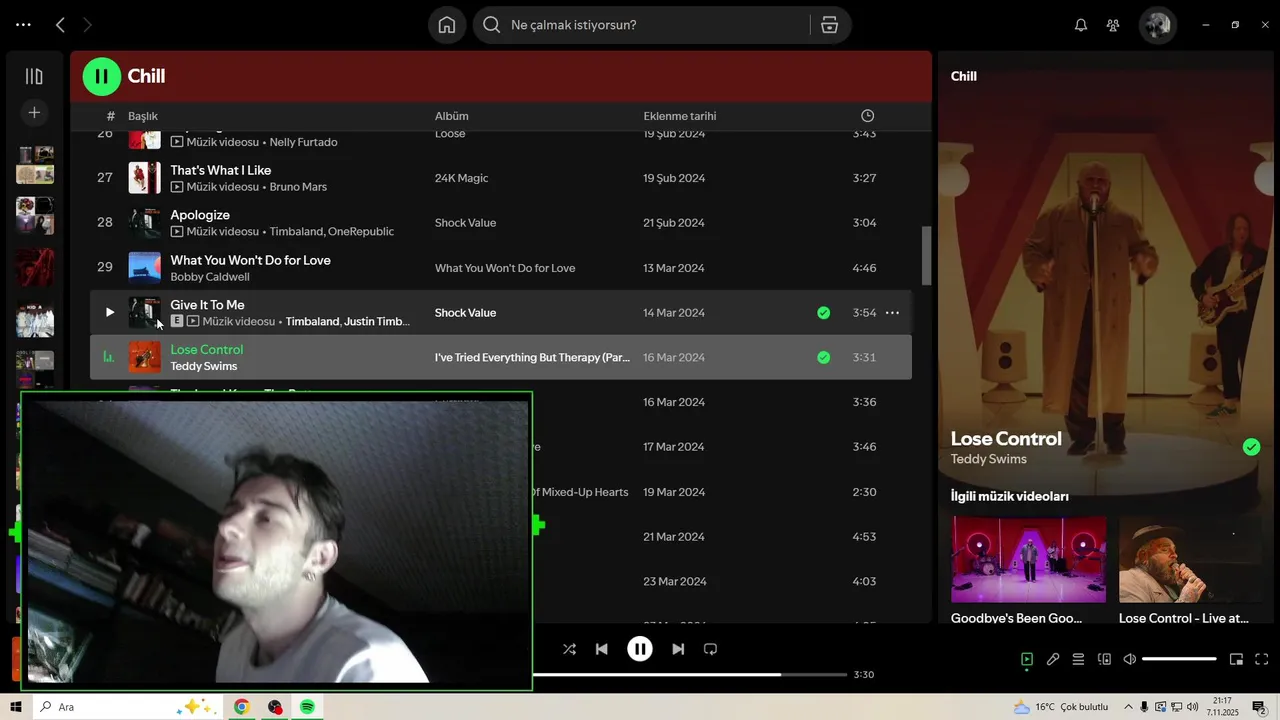Select the Apologize track title

tap(200, 215)
